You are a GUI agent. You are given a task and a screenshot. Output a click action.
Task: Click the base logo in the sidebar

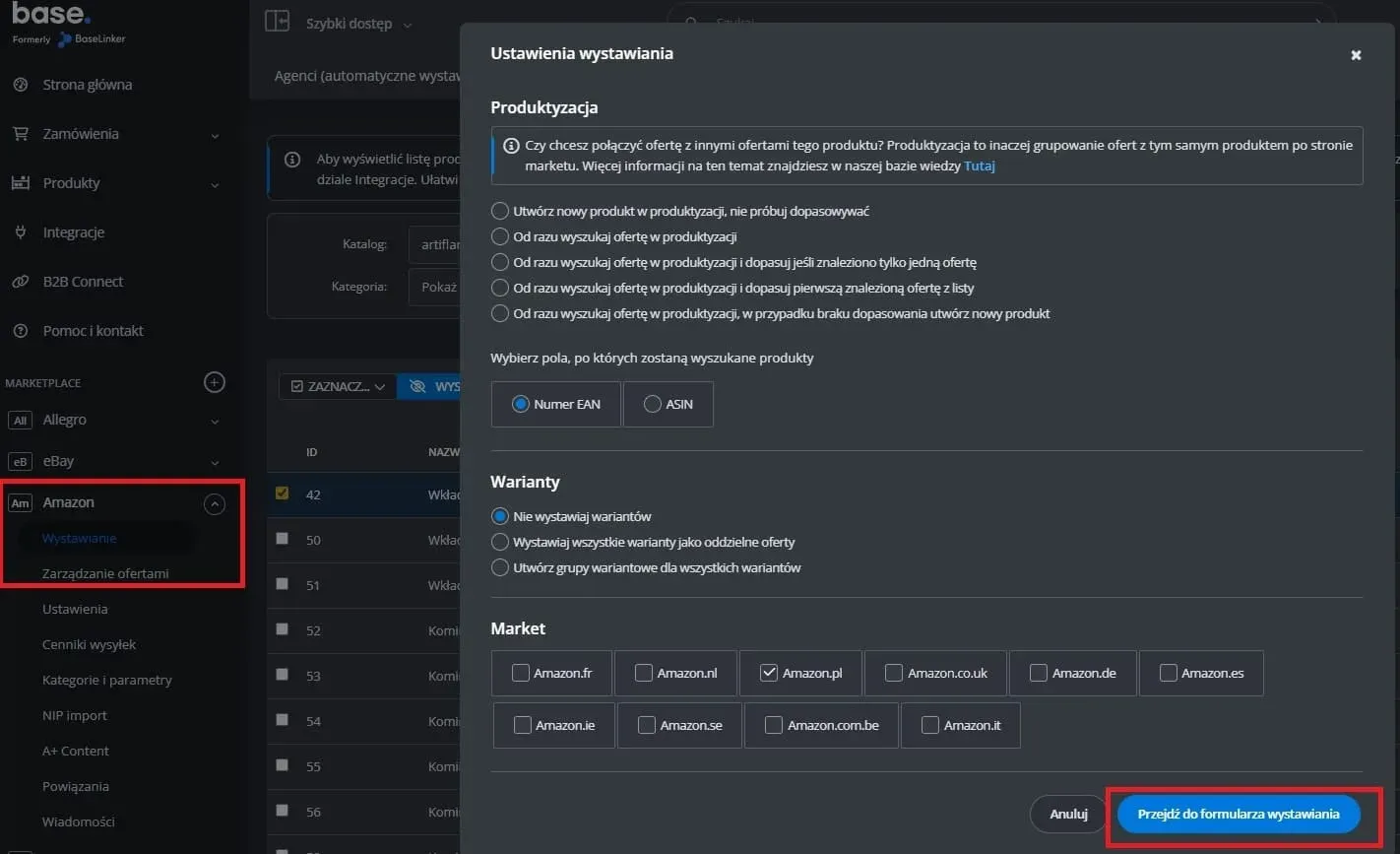[51, 14]
